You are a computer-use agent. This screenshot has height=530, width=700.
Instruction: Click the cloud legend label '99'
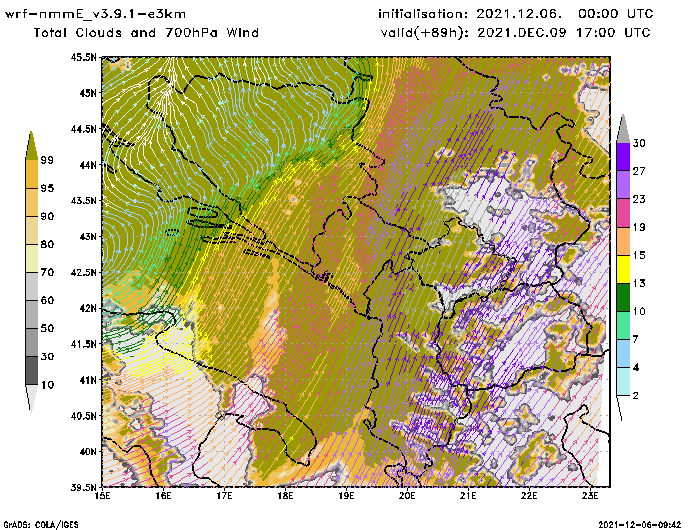coord(46,160)
